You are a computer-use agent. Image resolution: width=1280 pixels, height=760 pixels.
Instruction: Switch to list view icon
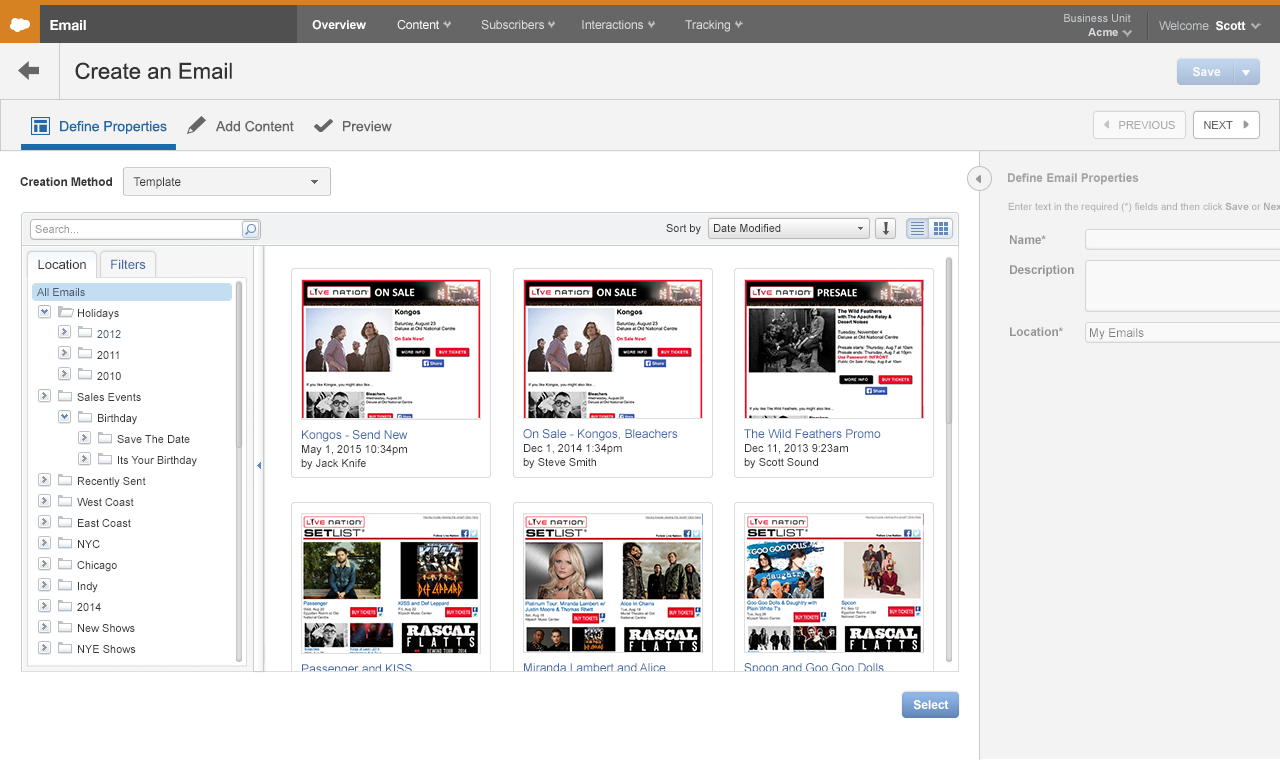(x=917, y=228)
